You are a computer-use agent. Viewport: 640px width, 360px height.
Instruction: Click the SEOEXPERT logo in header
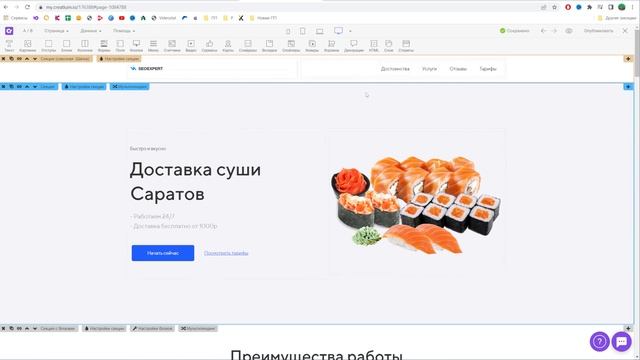pyautogui.click(x=147, y=69)
